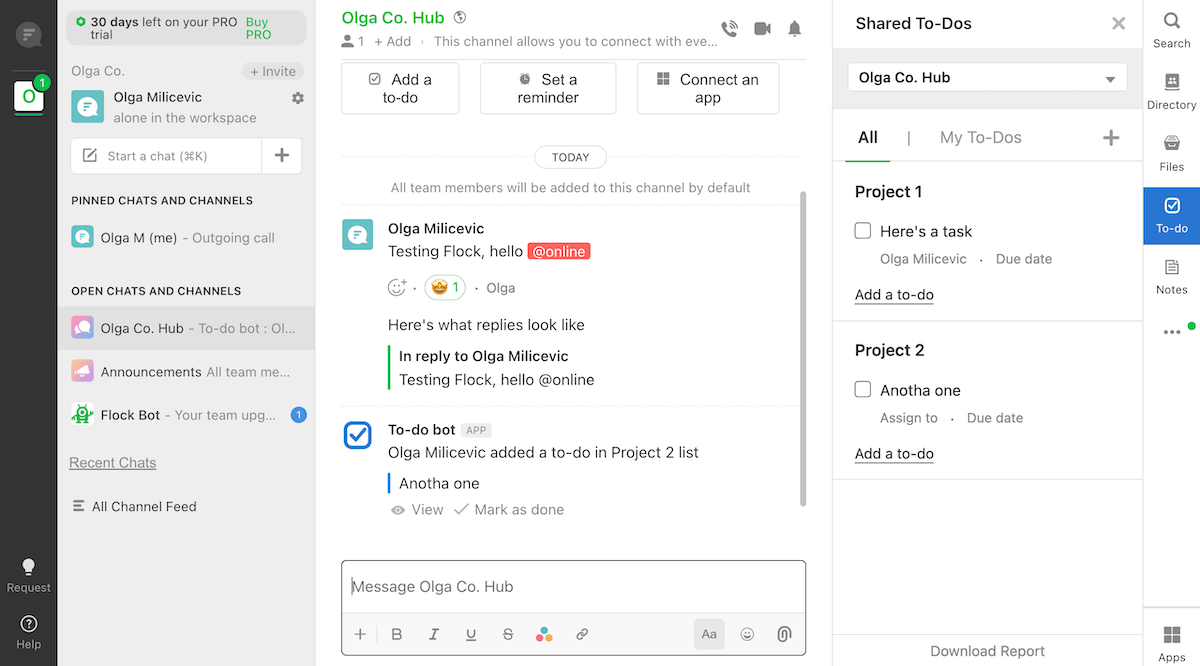
Task: Click the Recent Chats link
Action: [113, 463]
